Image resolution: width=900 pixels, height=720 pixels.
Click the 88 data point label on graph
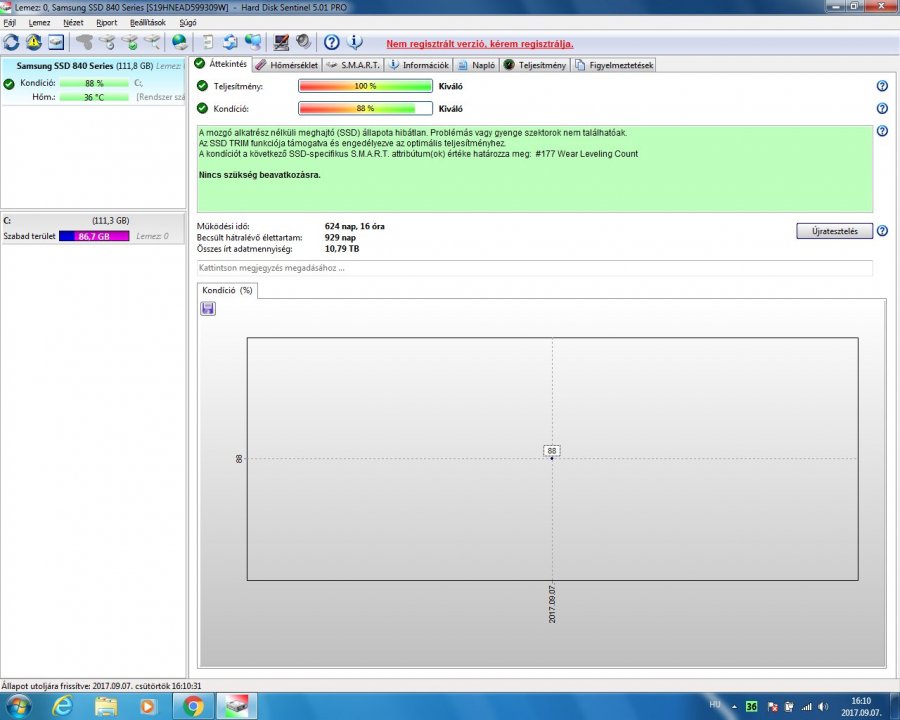552,451
